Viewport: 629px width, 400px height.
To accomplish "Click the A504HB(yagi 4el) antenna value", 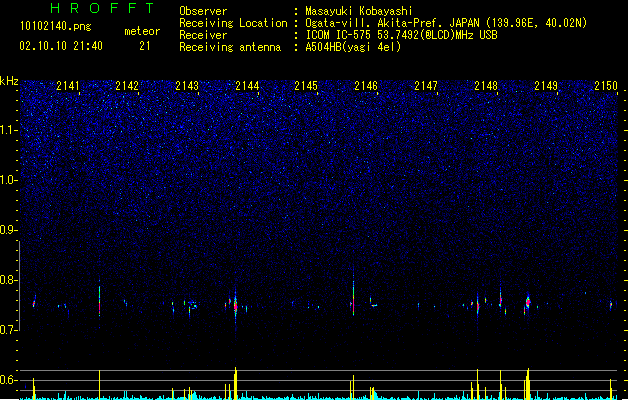I will pos(353,47).
